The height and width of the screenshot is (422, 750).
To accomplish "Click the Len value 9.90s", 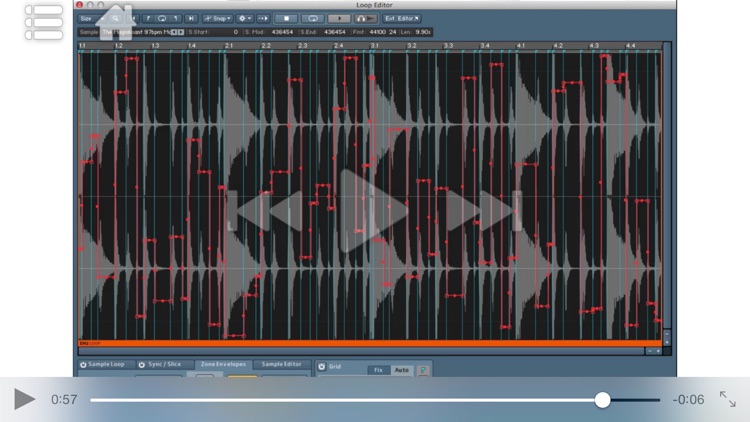I will [423, 32].
